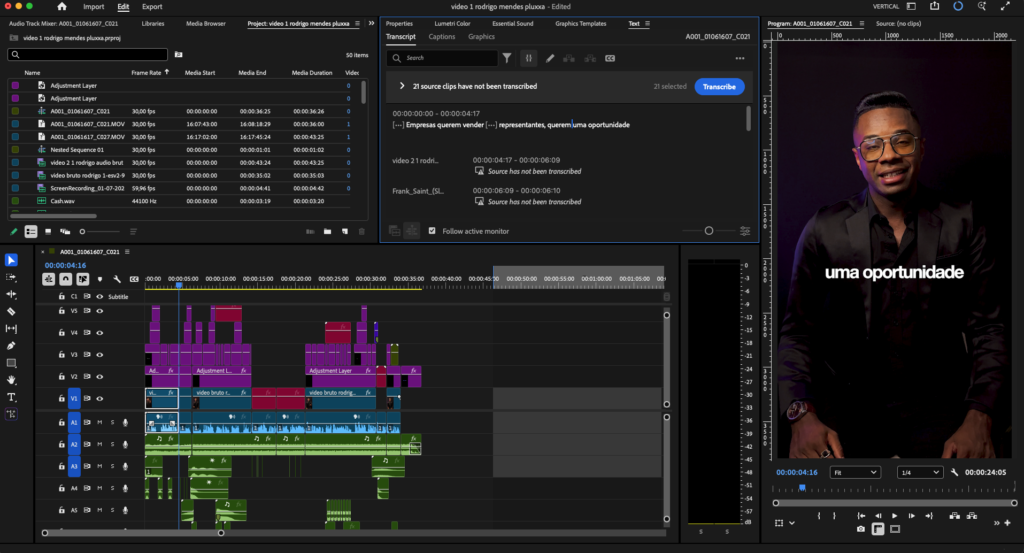Uncheck the Follow active monitor checkbox
Viewport: 1024px width, 553px height.
coord(432,231)
